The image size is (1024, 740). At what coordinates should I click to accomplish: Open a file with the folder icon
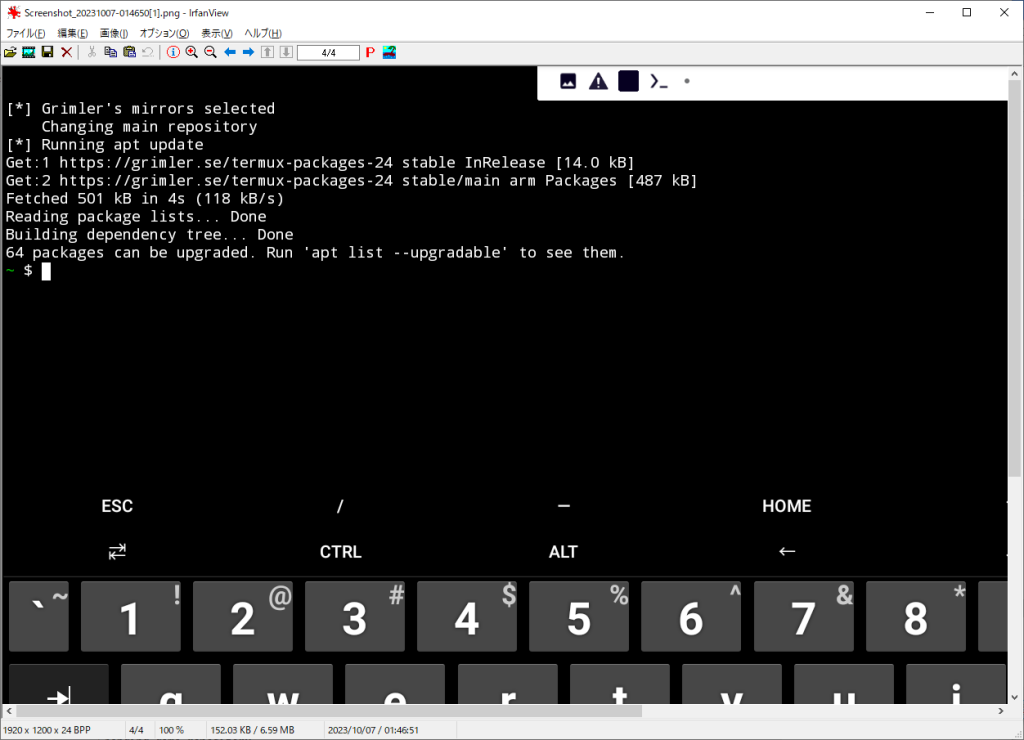pyautogui.click(x=10, y=52)
